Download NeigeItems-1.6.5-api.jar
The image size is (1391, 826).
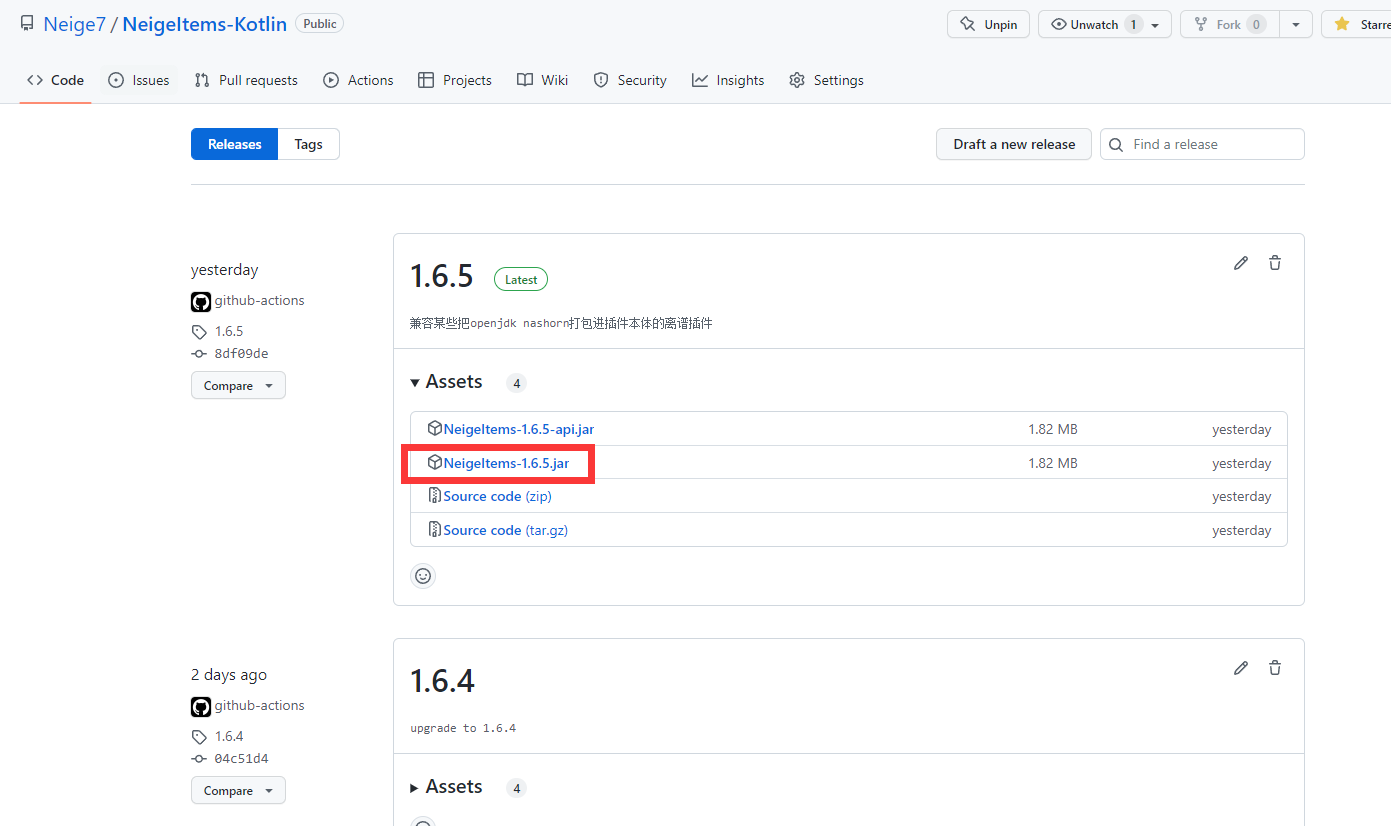(x=519, y=429)
